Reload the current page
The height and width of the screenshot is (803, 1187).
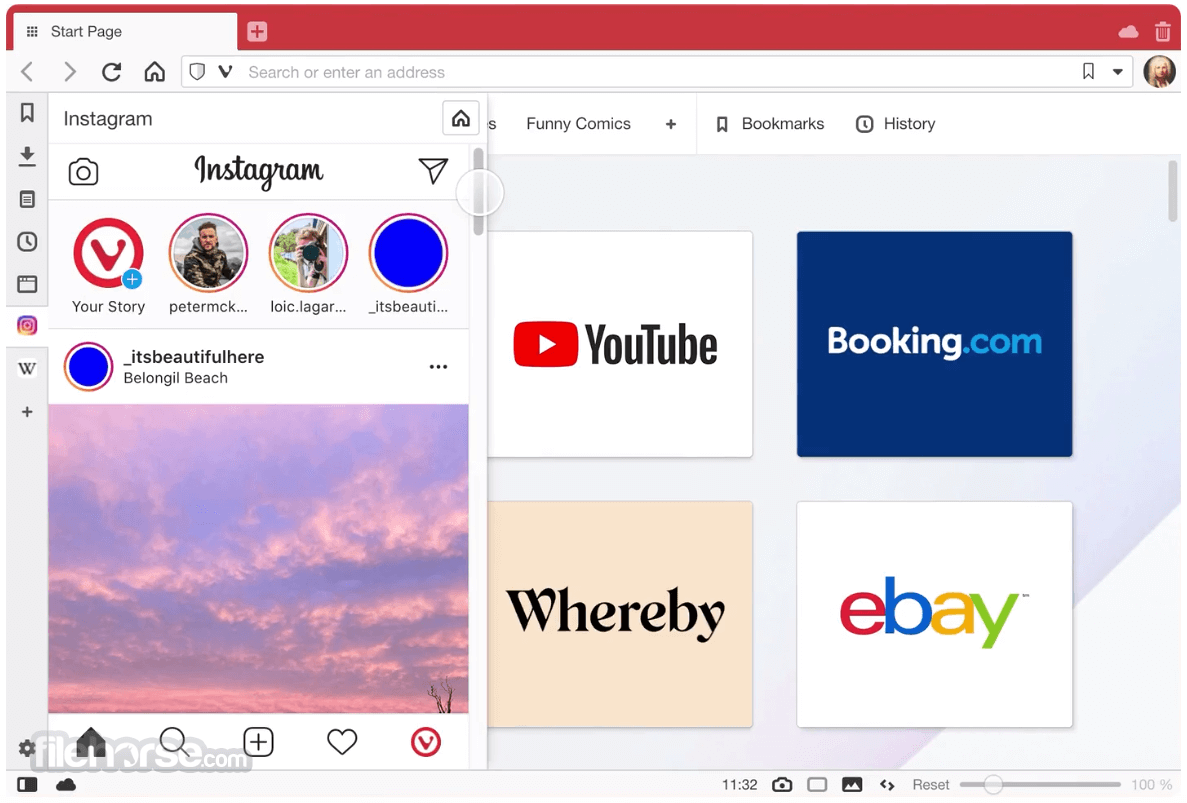[x=112, y=72]
